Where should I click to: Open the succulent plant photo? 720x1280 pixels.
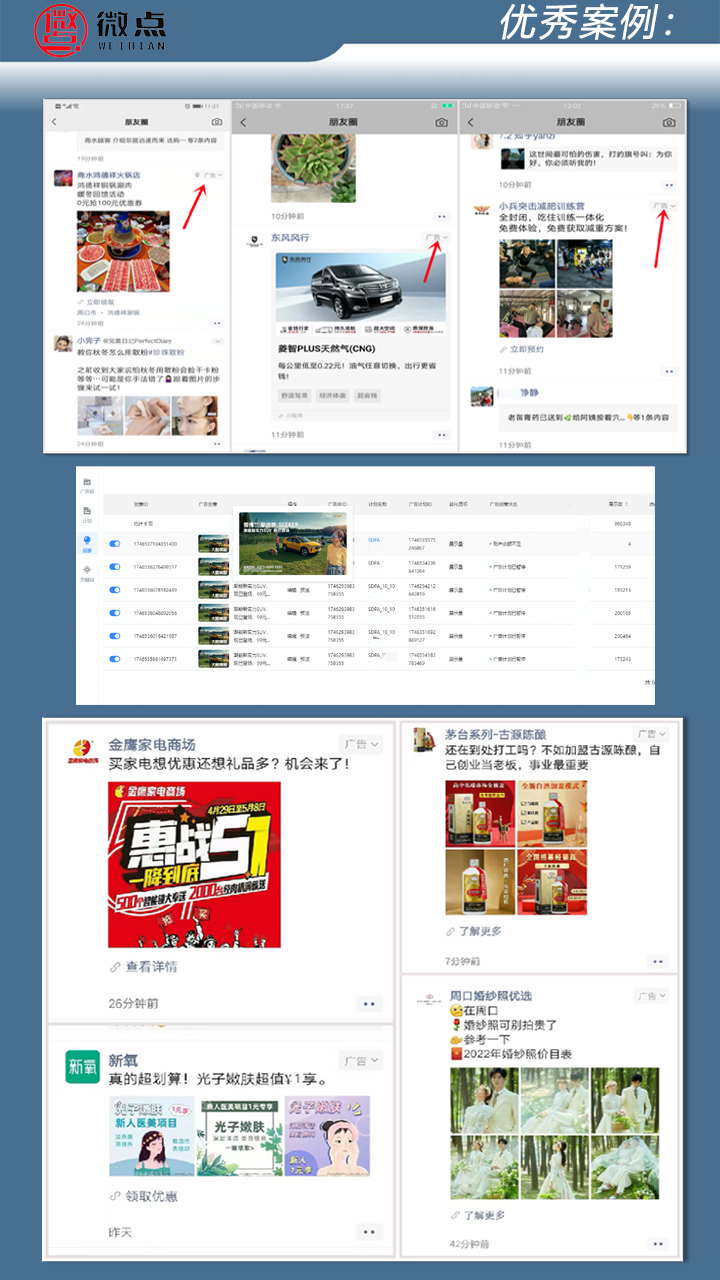coord(312,169)
